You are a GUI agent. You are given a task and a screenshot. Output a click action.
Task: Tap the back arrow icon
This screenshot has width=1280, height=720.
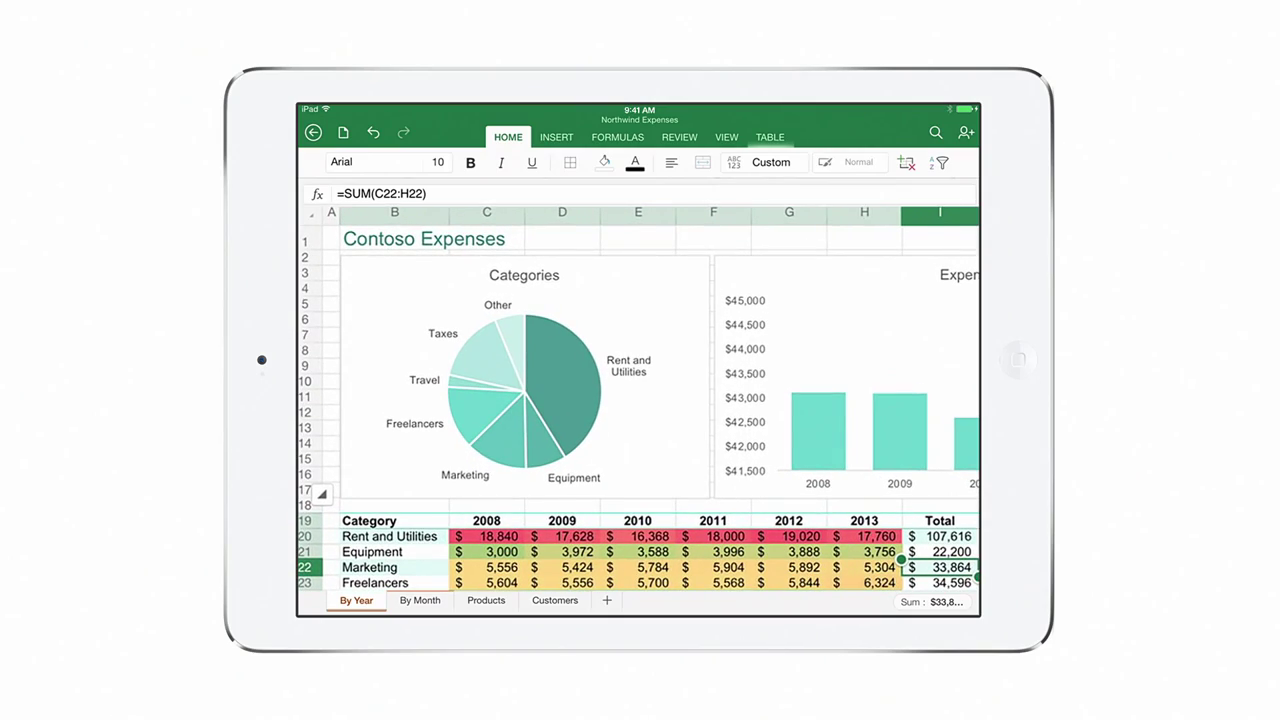[x=313, y=132]
